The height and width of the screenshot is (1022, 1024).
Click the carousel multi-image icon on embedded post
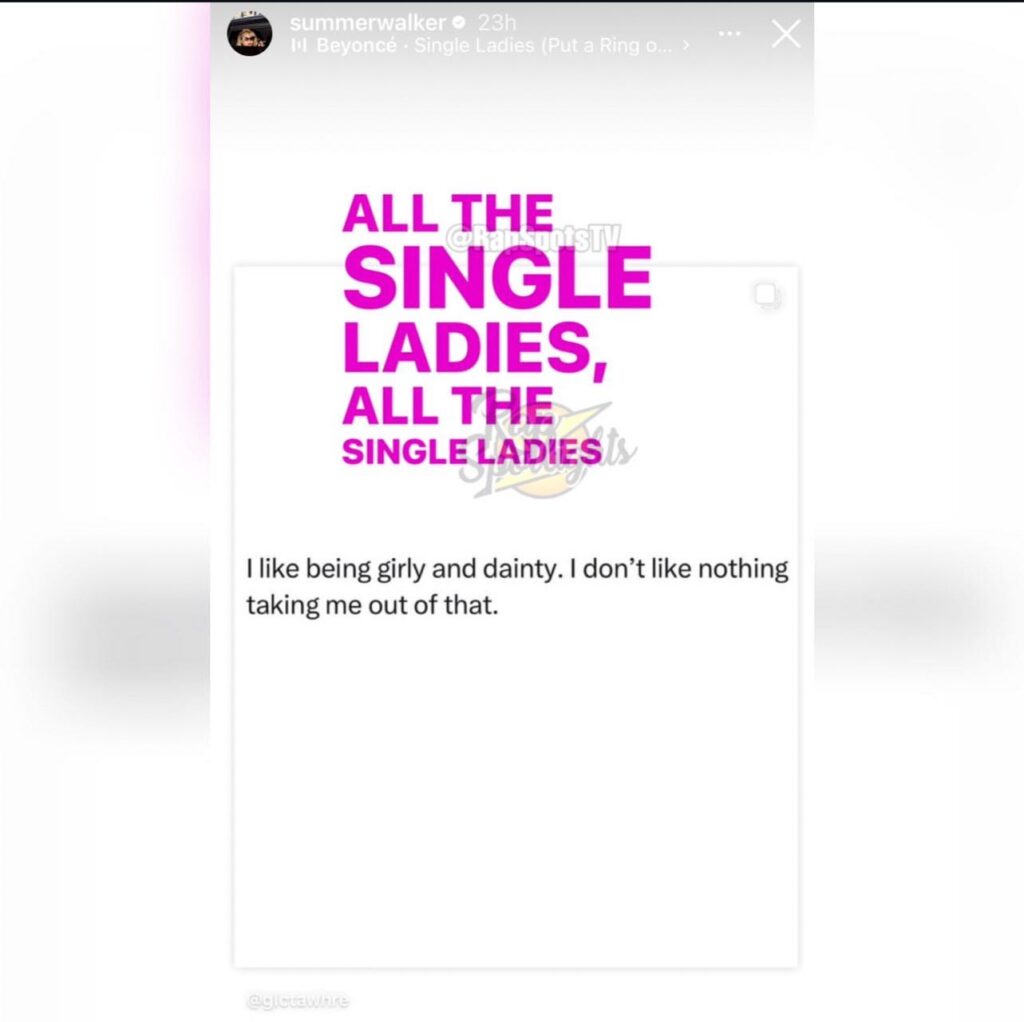pos(767,296)
